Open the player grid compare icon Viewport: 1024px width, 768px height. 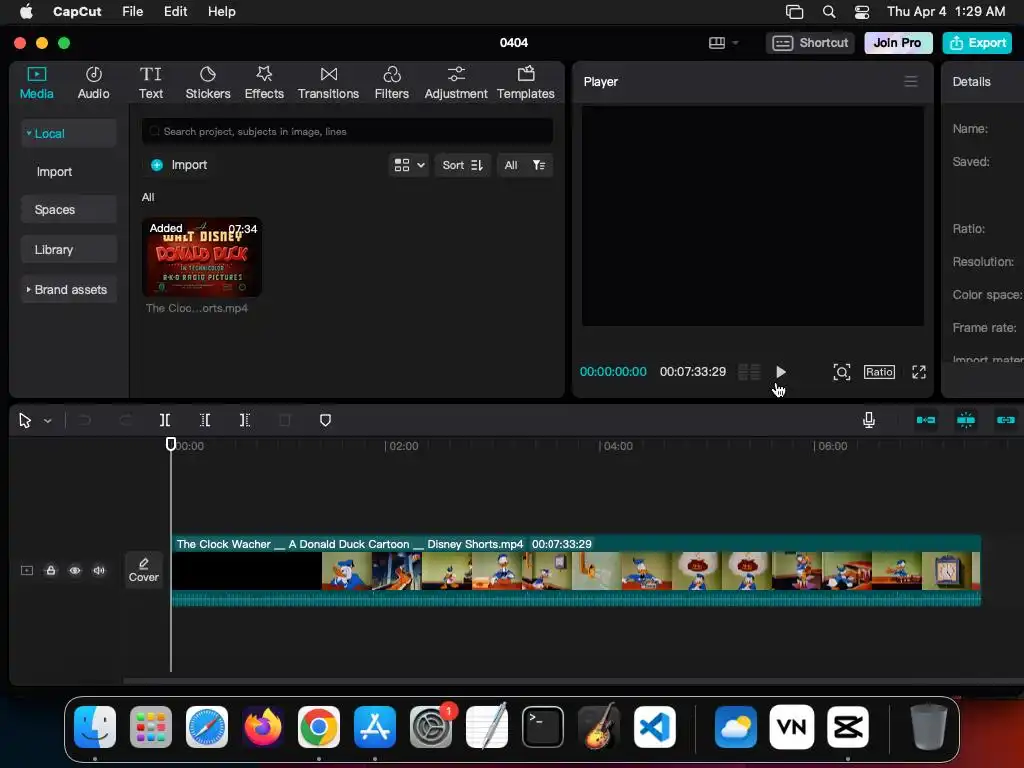click(749, 372)
